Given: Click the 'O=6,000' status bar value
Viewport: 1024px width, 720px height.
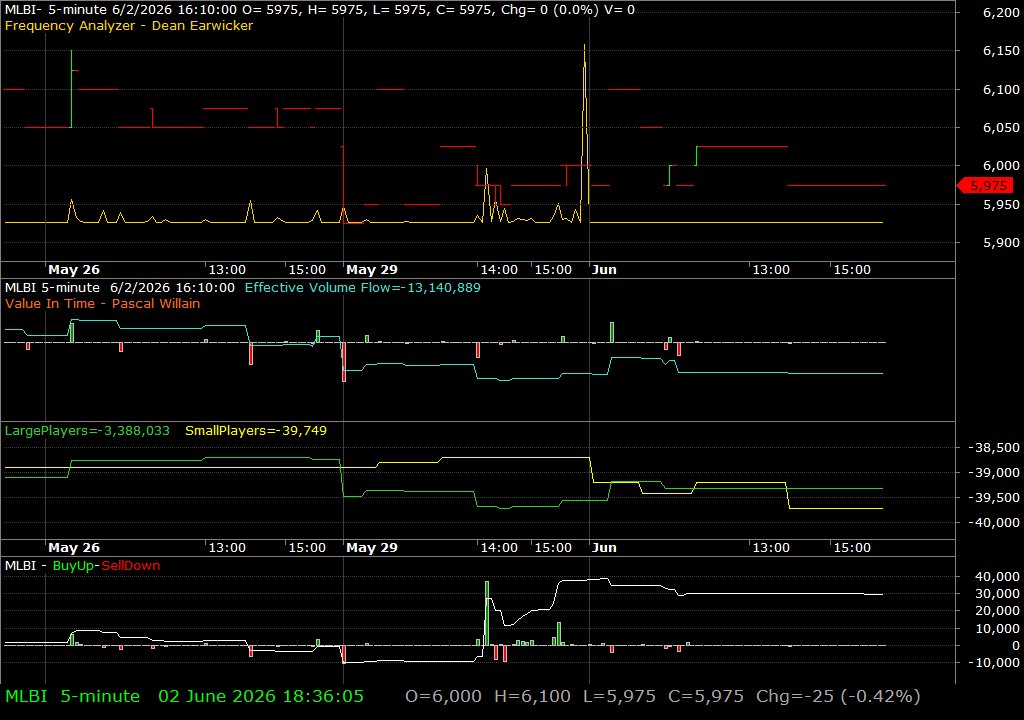Looking at the screenshot, I should 443,696.
